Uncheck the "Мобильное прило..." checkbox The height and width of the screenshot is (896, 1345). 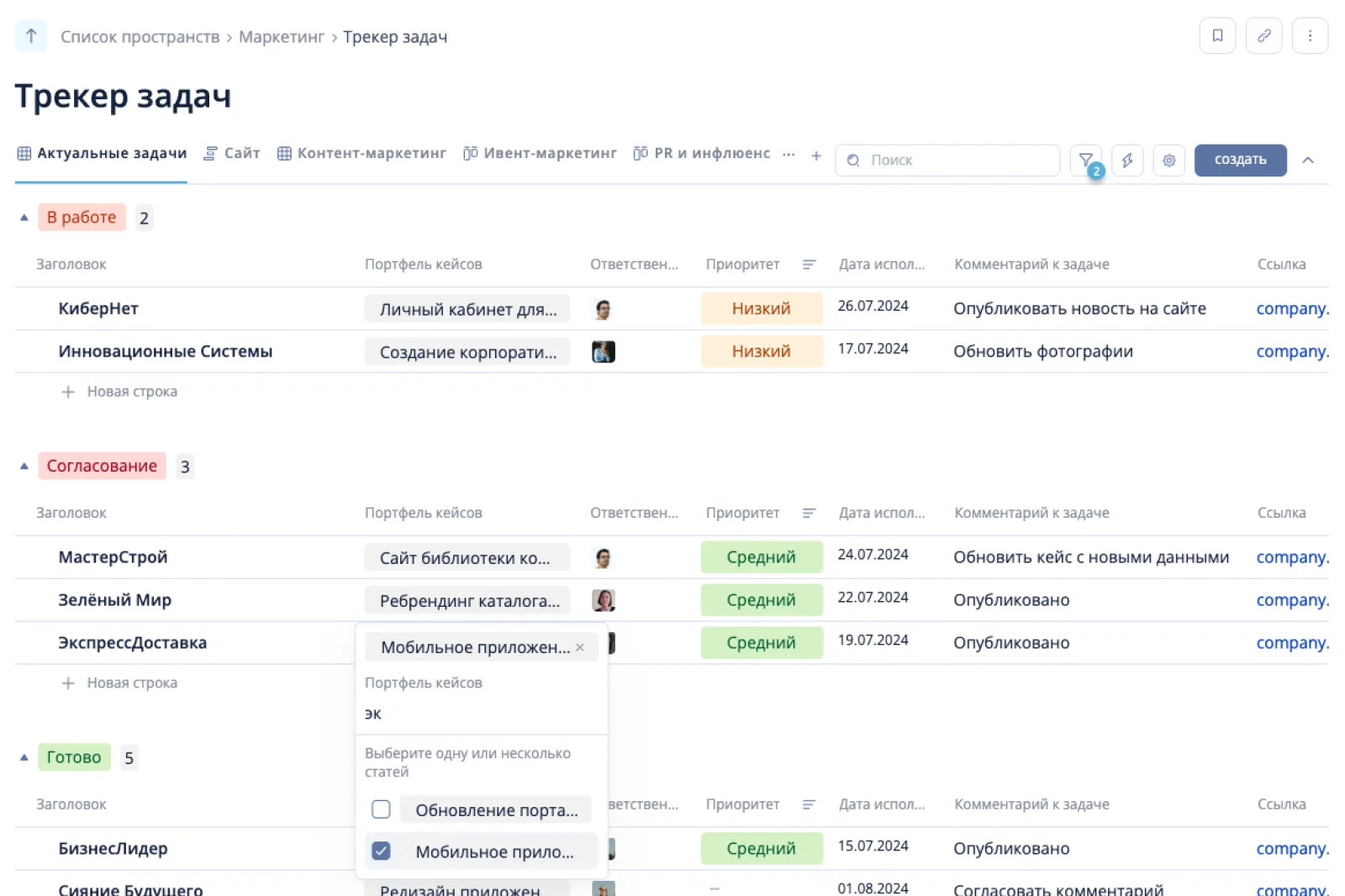[x=381, y=851]
